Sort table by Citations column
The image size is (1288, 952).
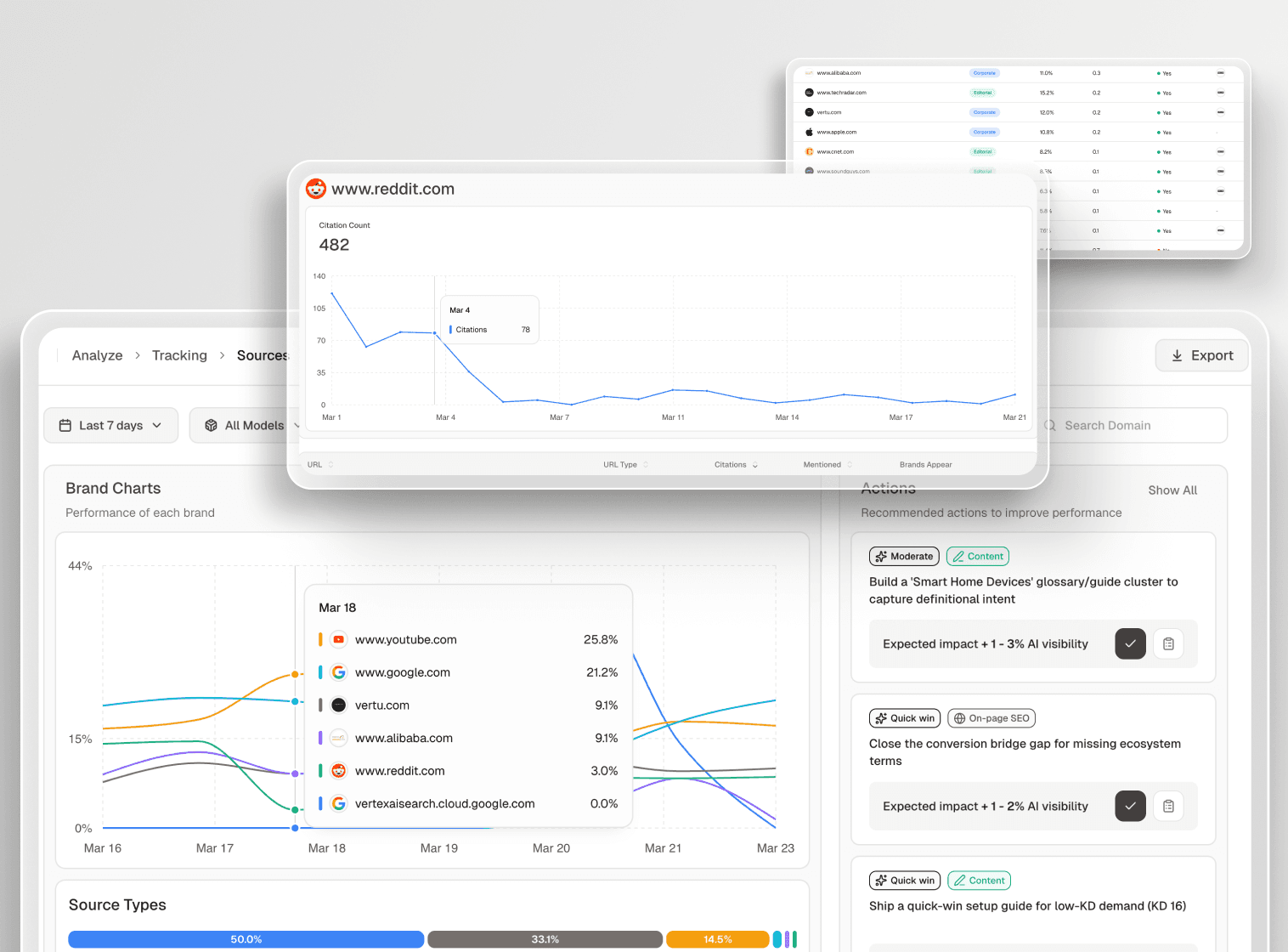point(735,465)
